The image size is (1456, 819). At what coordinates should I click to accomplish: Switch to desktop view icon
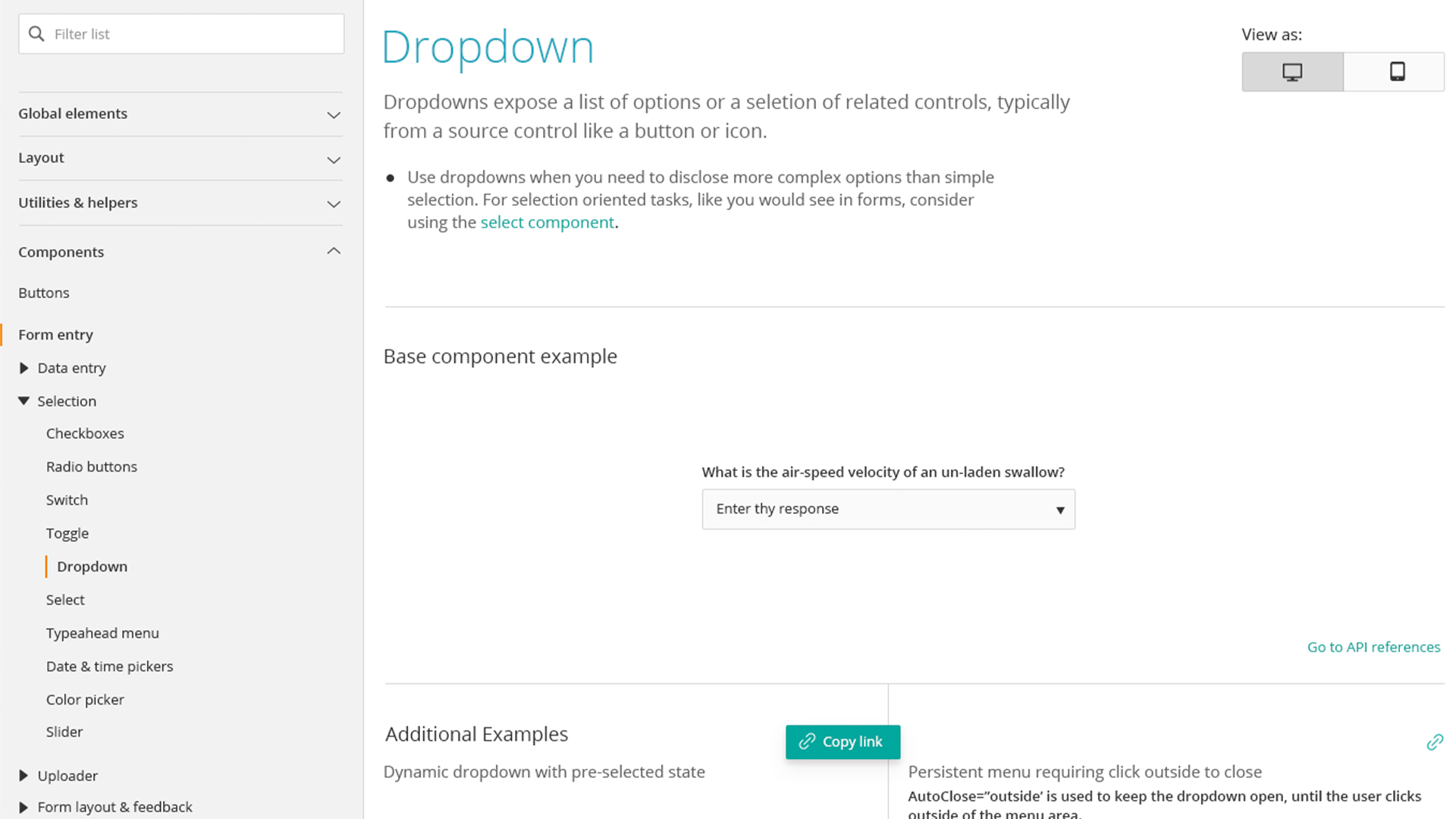(x=1292, y=72)
